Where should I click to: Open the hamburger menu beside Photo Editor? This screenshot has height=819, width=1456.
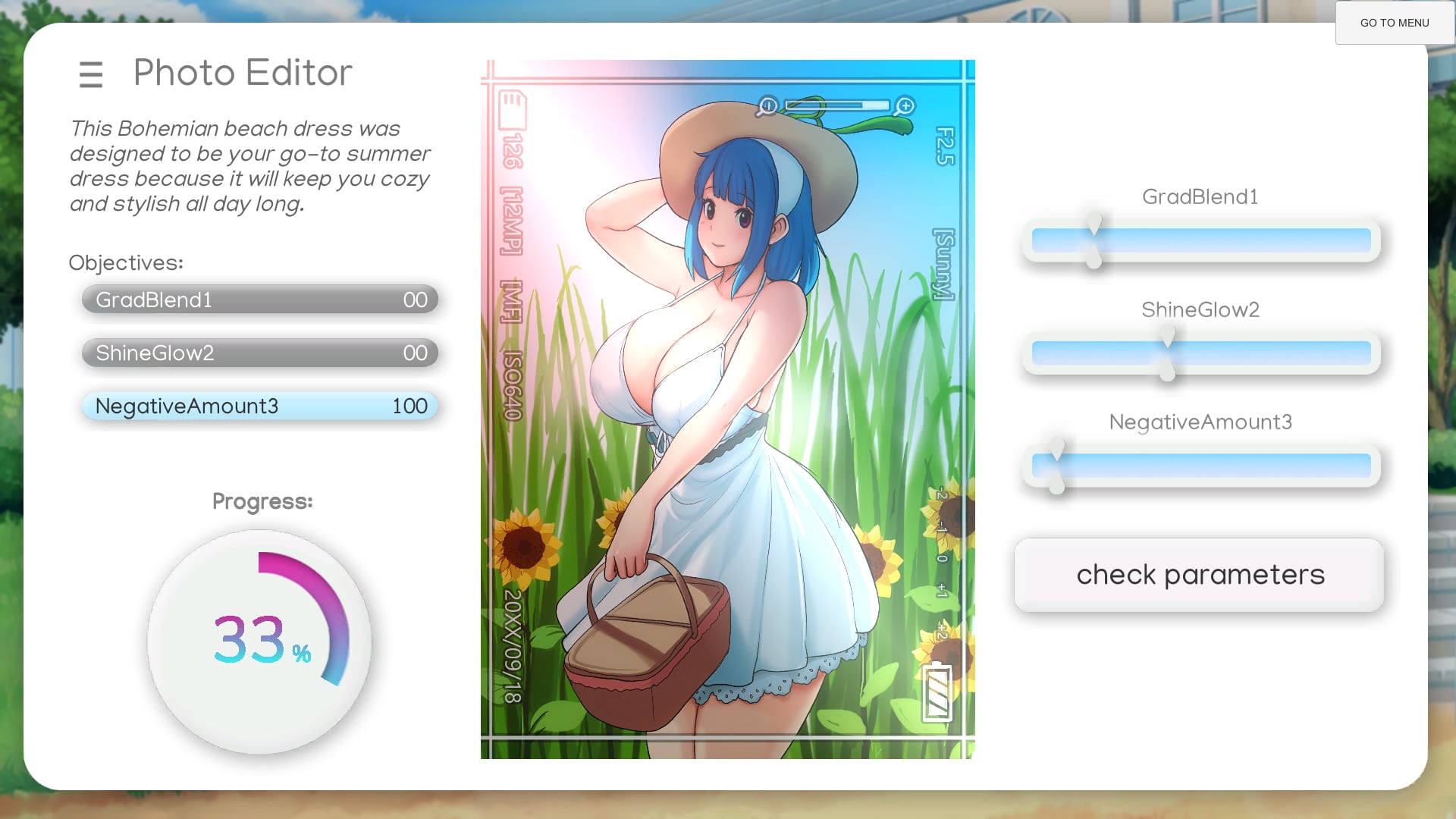pyautogui.click(x=90, y=74)
